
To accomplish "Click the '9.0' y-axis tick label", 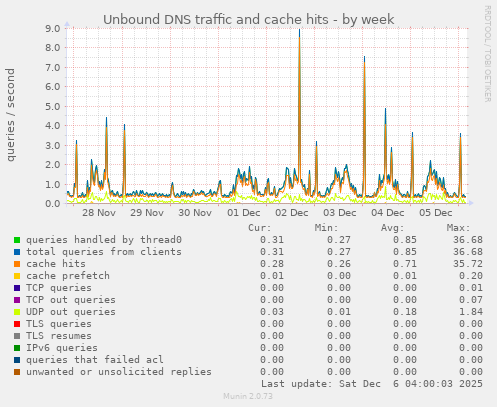I will coord(52,28).
